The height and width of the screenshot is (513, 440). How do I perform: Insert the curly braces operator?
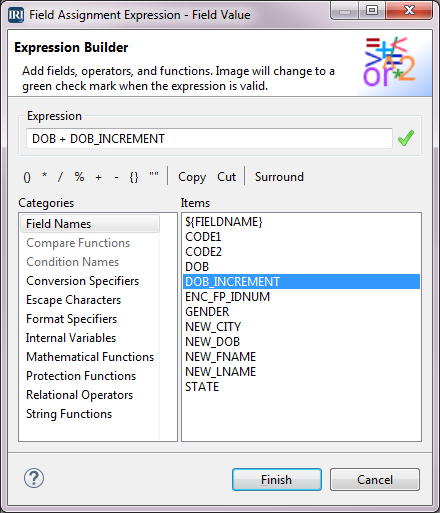pos(134,177)
